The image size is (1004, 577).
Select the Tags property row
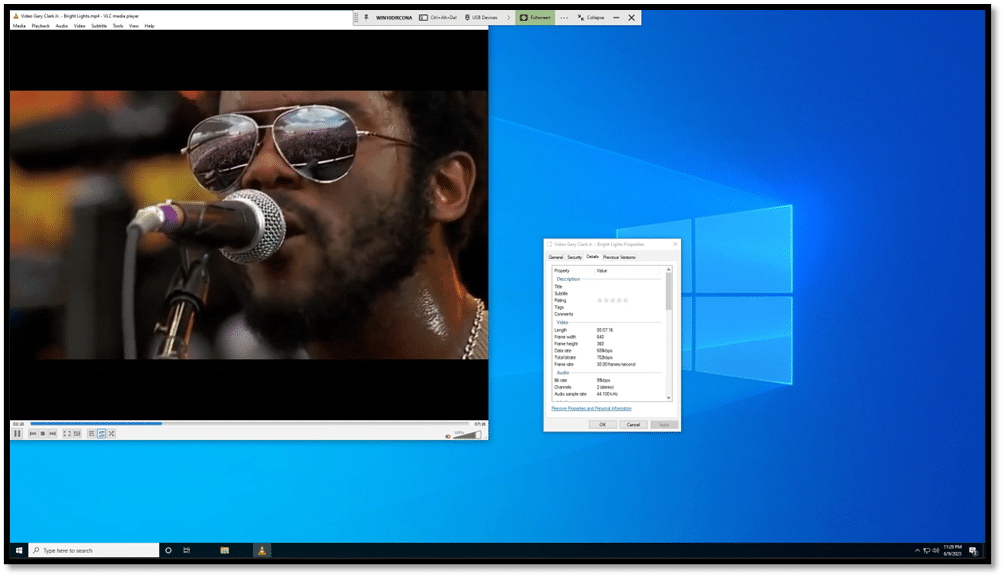pyautogui.click(x=607, y=307)
